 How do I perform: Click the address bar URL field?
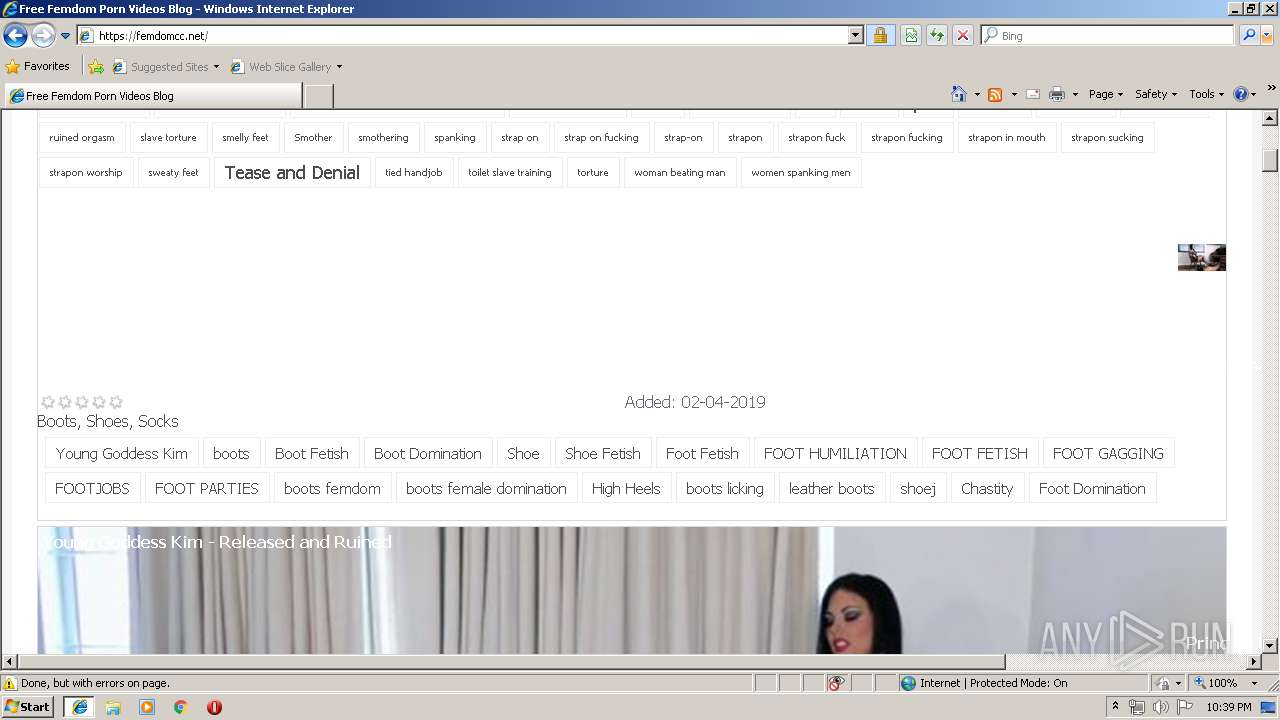coord(470,35)
